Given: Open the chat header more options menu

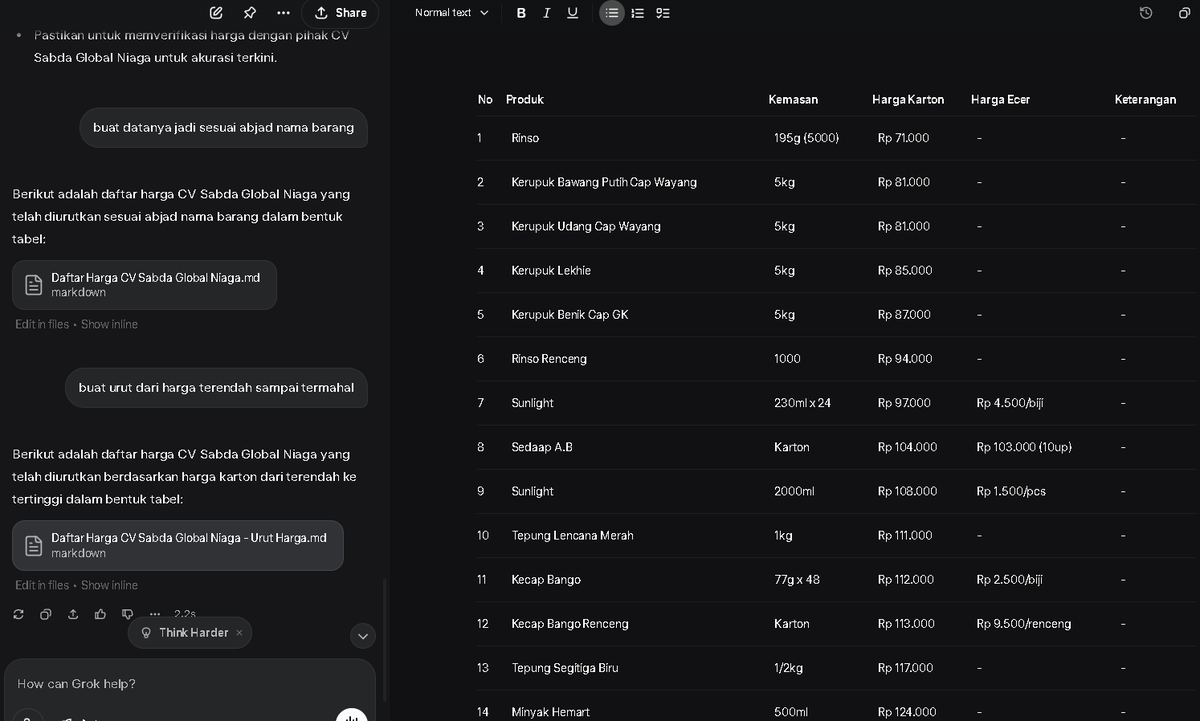Looking at the screenshot, I should 283,13.
